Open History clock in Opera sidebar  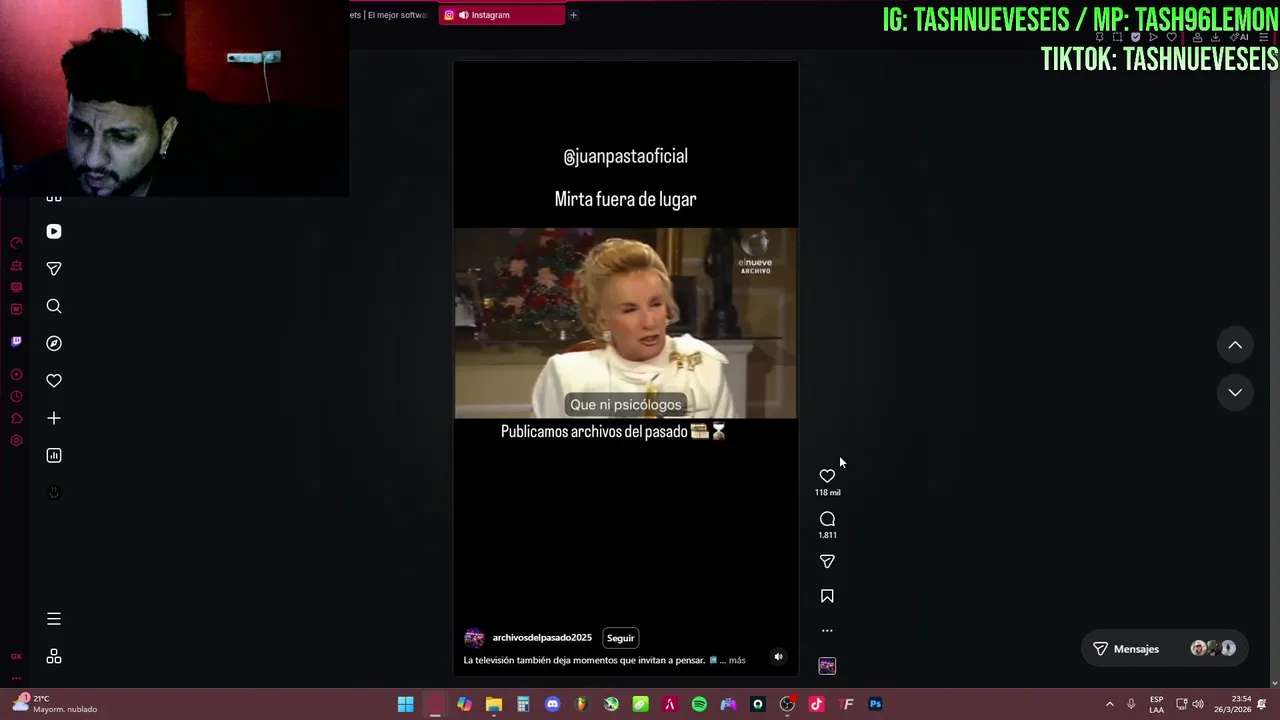[x=16, y=396]
